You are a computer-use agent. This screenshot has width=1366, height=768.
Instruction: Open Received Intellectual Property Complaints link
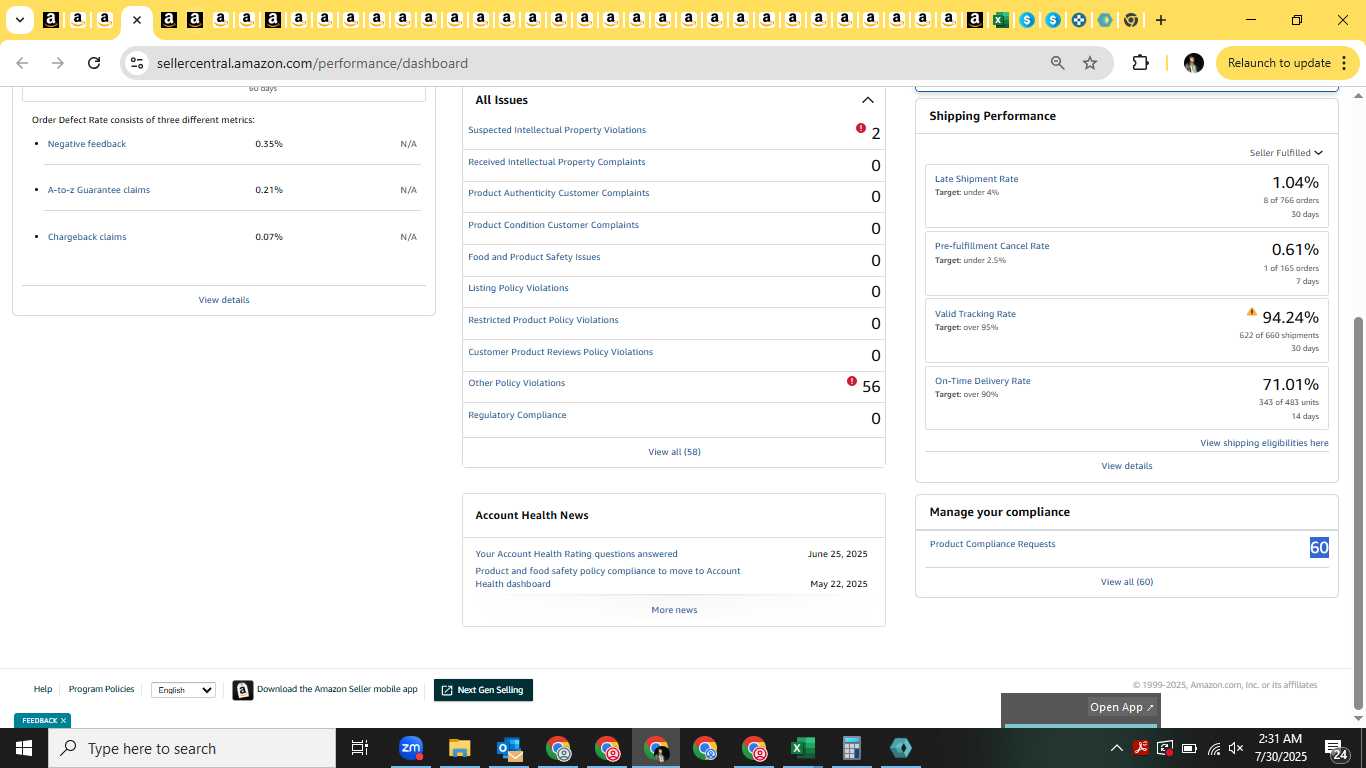(557, 162)
